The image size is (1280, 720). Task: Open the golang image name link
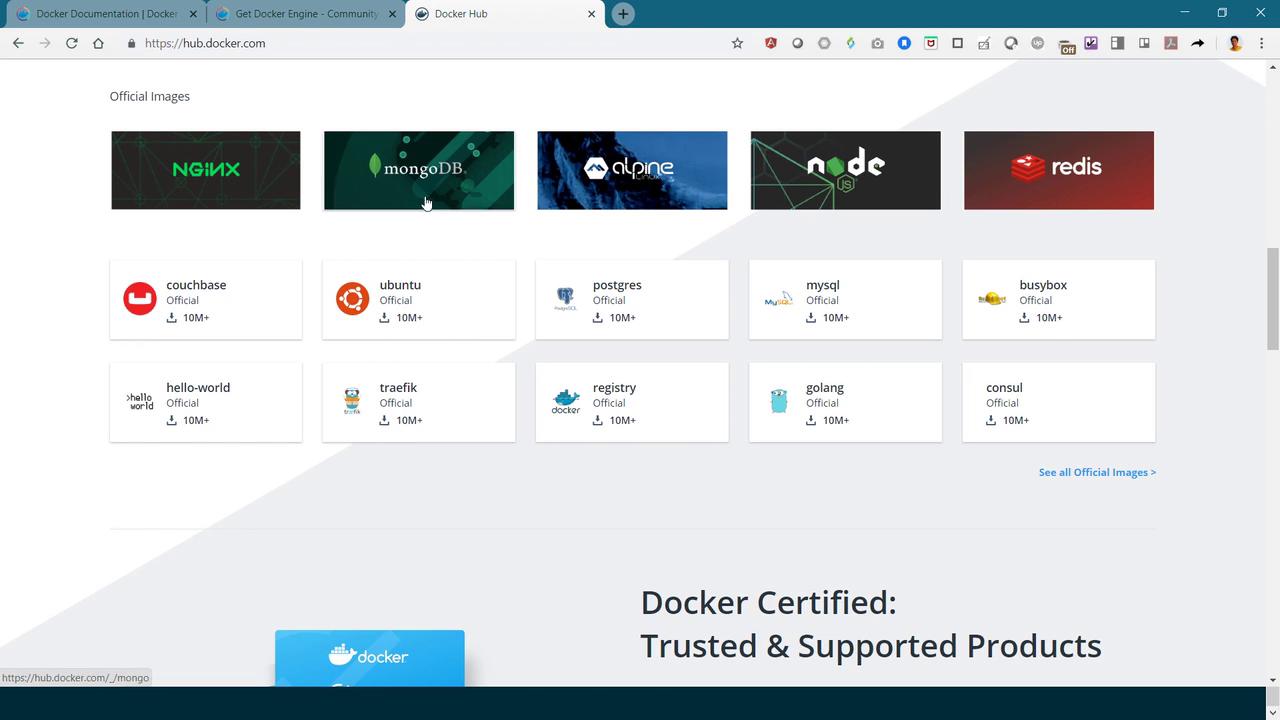[825, 387]
